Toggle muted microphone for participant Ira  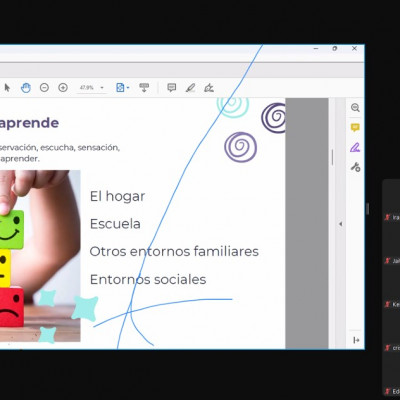[x=387, y=217]
